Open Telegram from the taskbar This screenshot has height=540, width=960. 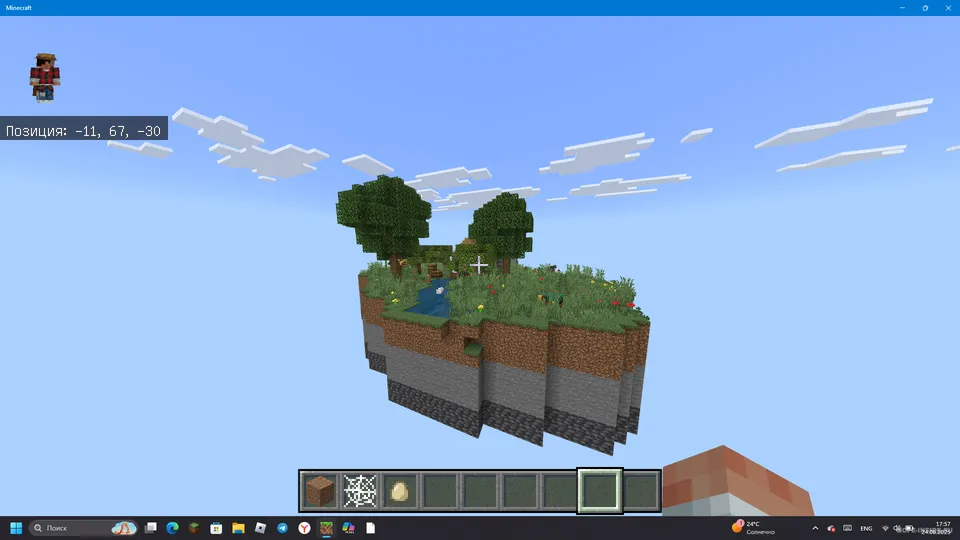click(x=282, y=528)
